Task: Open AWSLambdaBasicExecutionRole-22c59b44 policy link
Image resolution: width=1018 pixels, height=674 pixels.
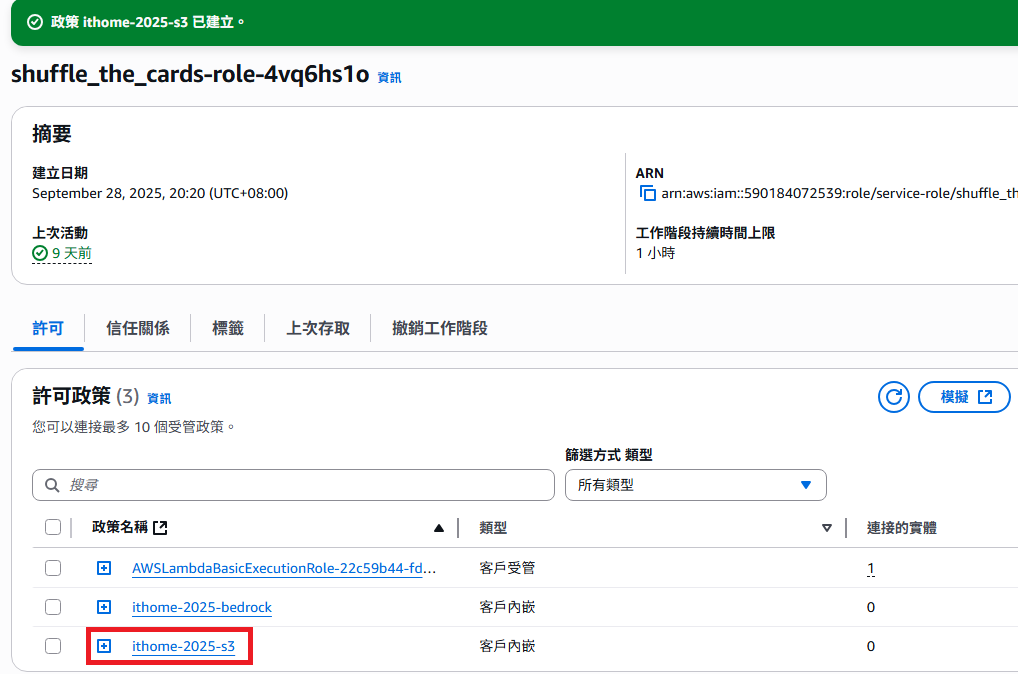Action: 284,568
